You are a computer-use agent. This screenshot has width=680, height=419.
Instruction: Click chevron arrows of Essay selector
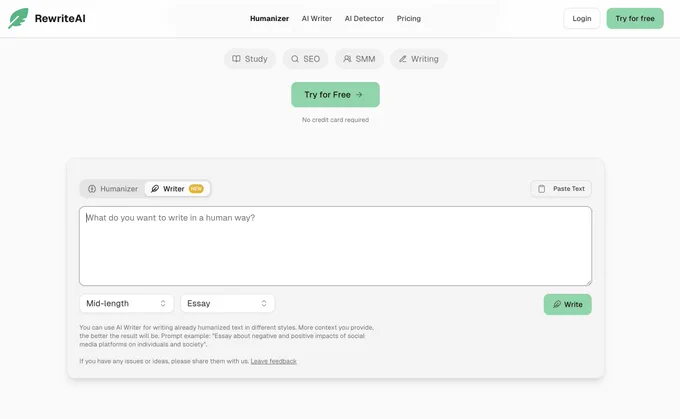tap(264, 303)
